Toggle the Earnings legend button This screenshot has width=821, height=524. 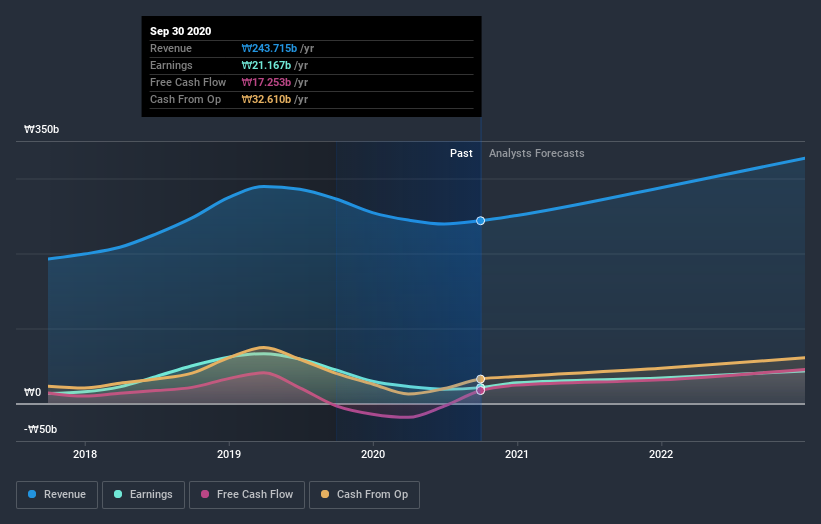pyautogui.click(x=143, y=495)
